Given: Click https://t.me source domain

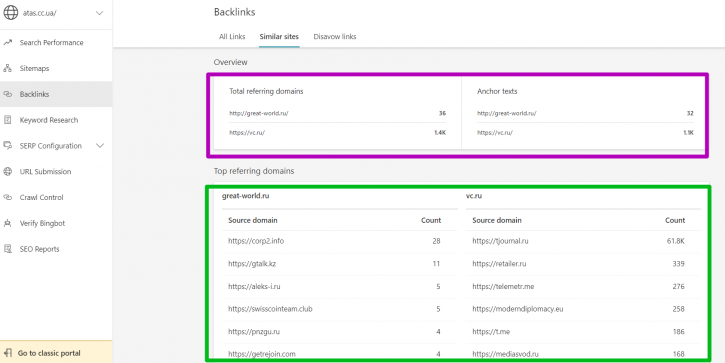Looking at the screenshot, I should pos(491,332).
